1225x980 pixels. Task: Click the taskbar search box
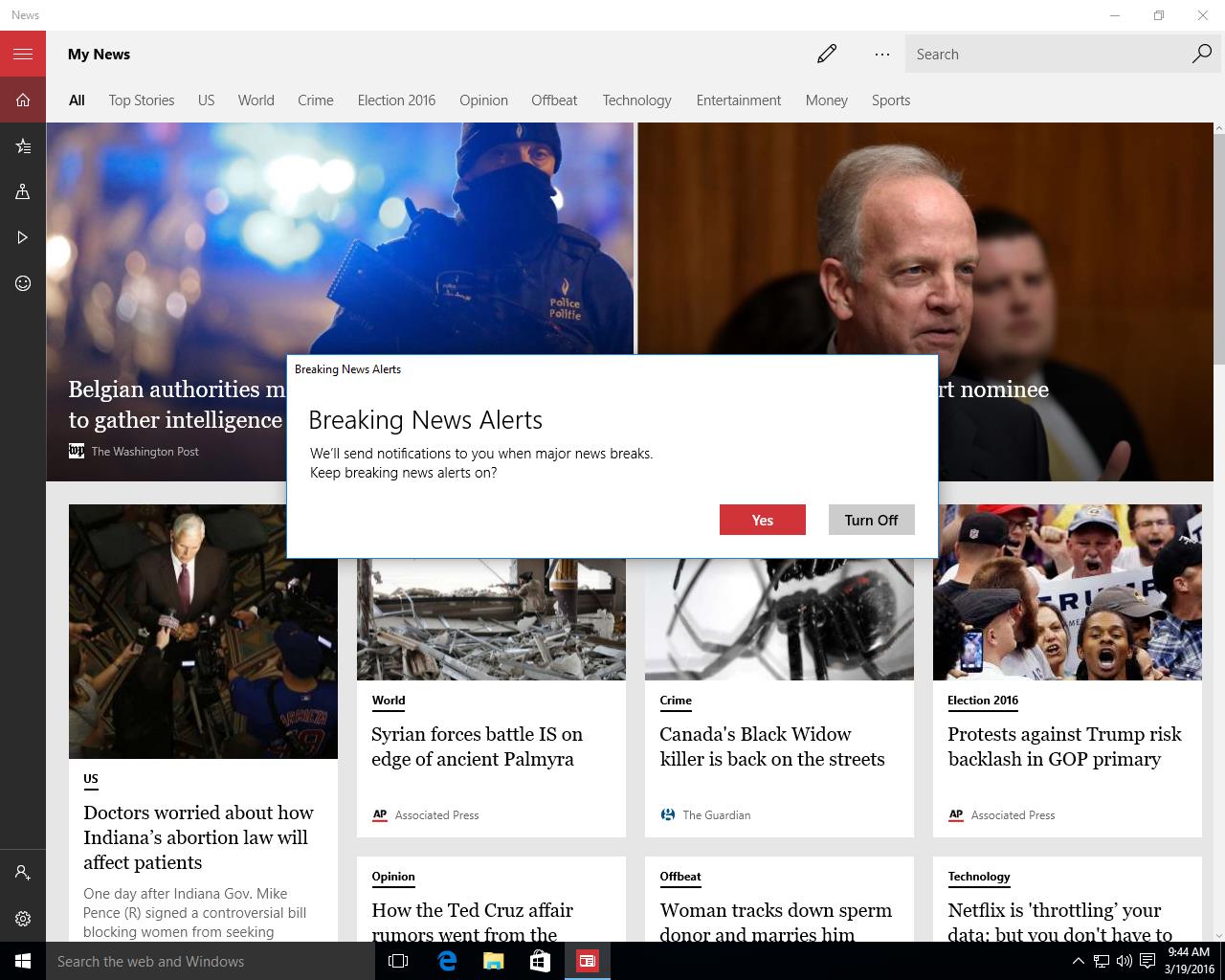tap(210, 961)
